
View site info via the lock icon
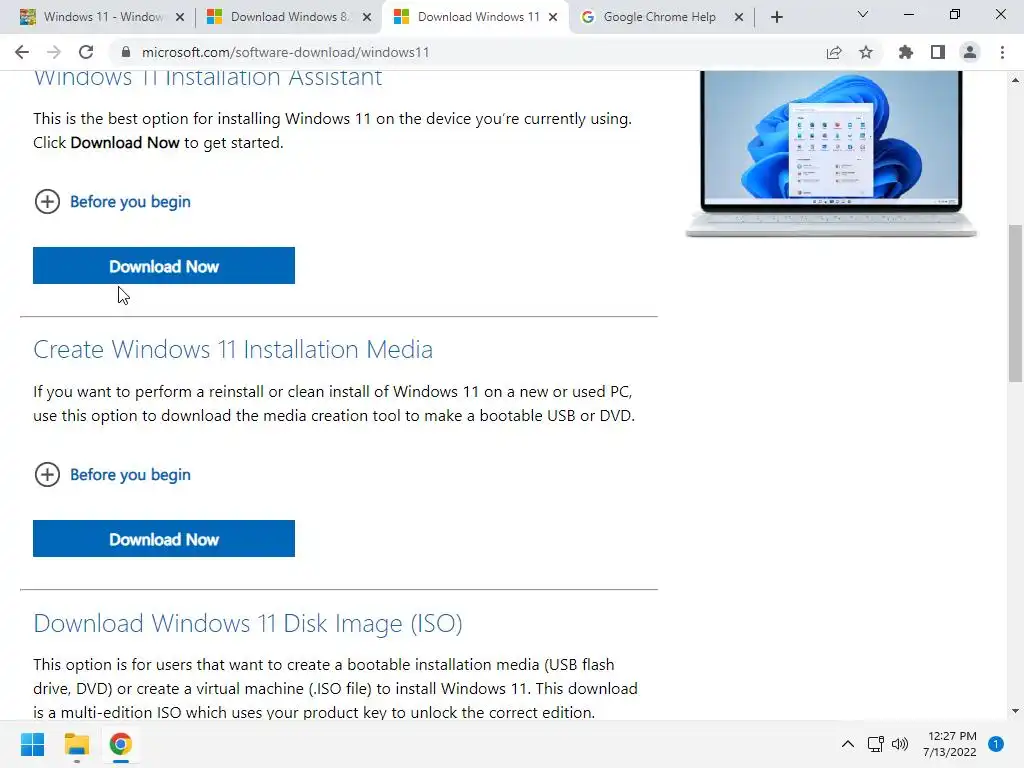point(126,52)
